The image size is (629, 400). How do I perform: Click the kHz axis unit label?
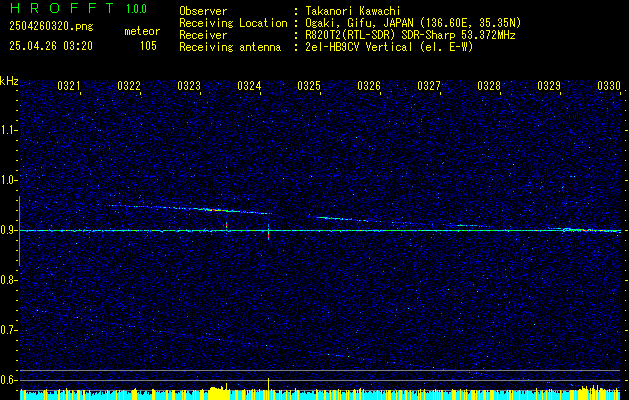click(9, 81)
